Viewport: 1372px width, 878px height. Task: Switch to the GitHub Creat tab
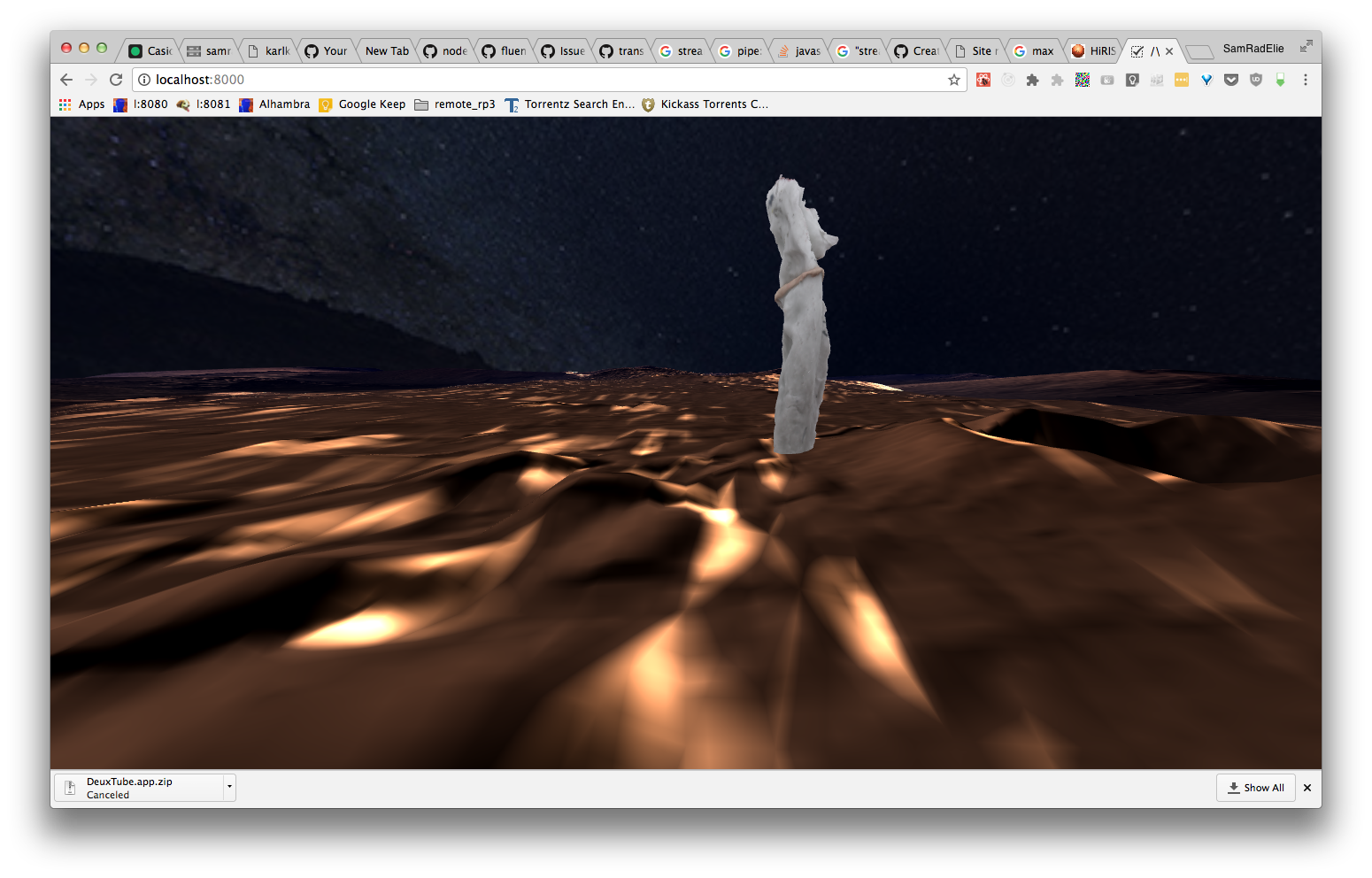click(x=917, y=51)
